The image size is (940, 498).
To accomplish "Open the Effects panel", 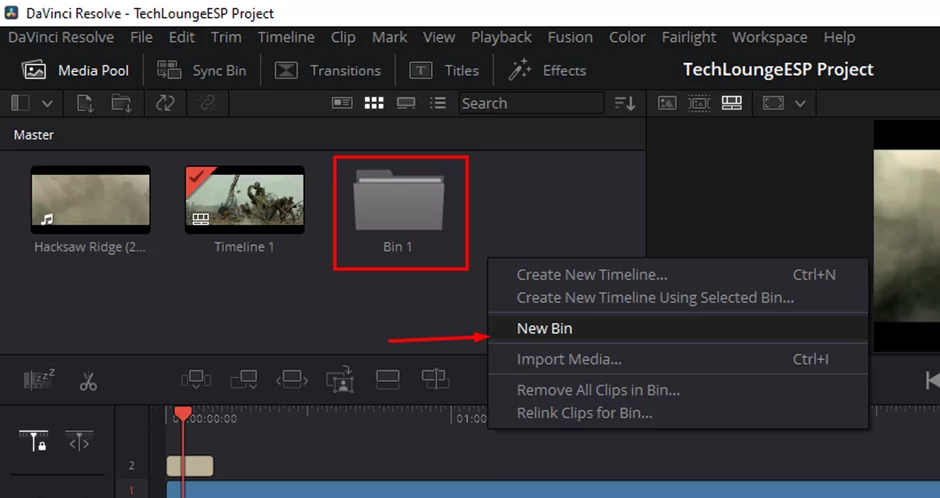I will click(x=547, y=71).
